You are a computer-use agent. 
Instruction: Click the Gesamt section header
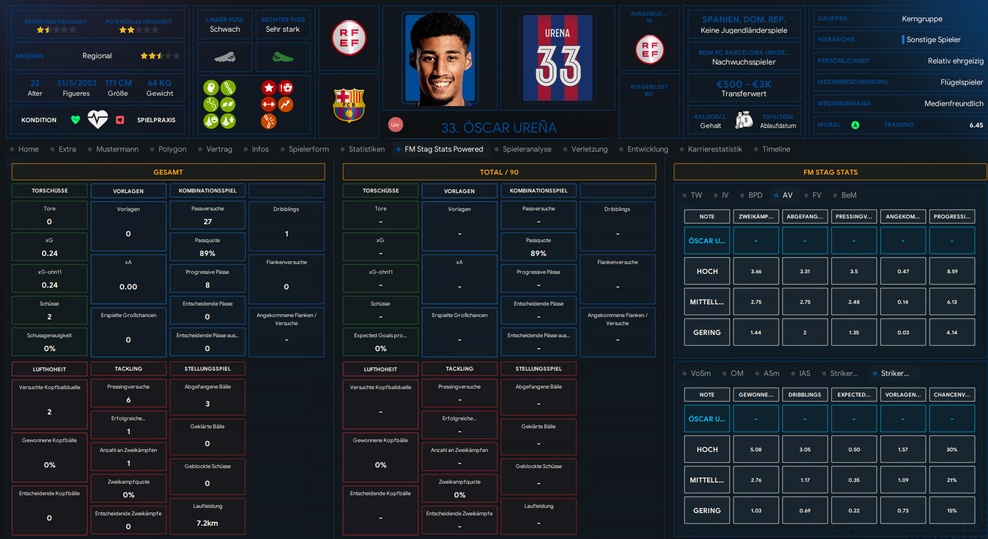click(168, 172)
